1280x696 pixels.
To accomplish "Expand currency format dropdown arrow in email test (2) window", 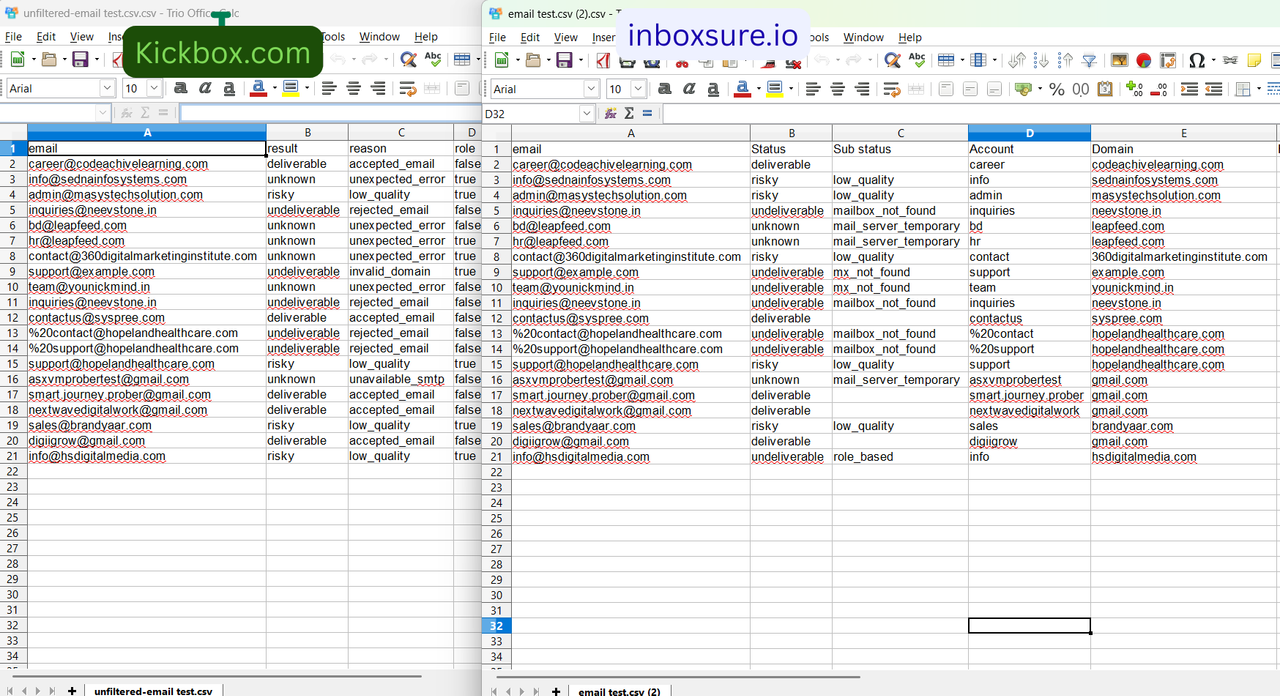I will (1040, 89).
